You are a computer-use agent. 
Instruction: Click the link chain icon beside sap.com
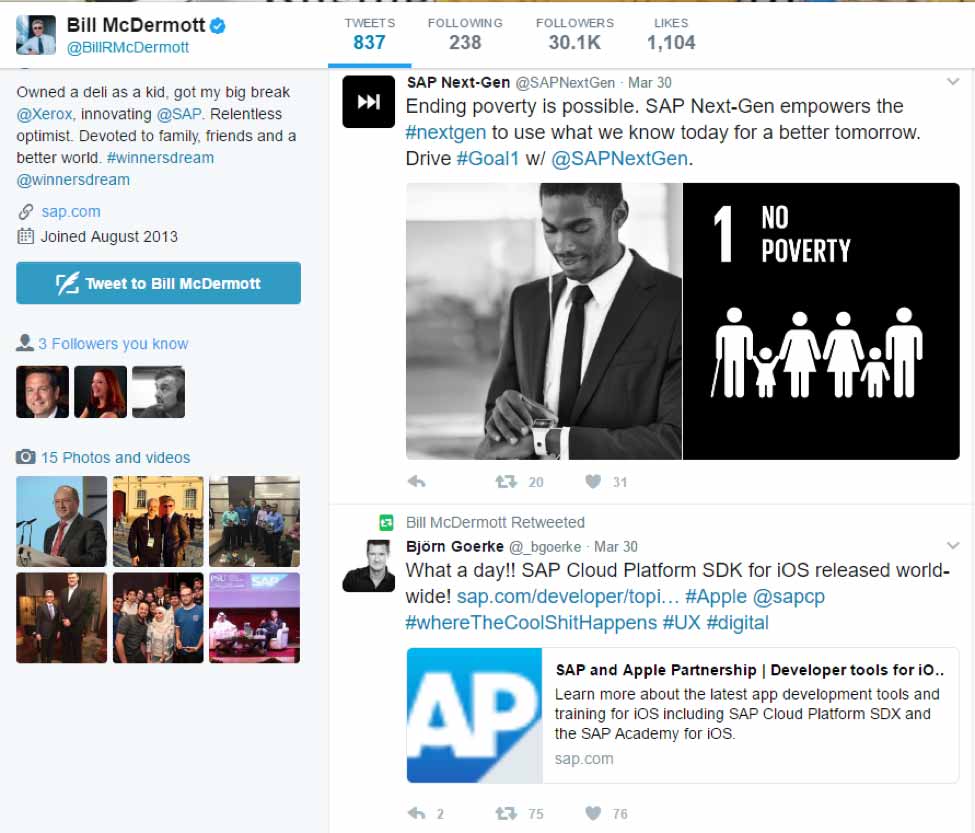(25, 212)
